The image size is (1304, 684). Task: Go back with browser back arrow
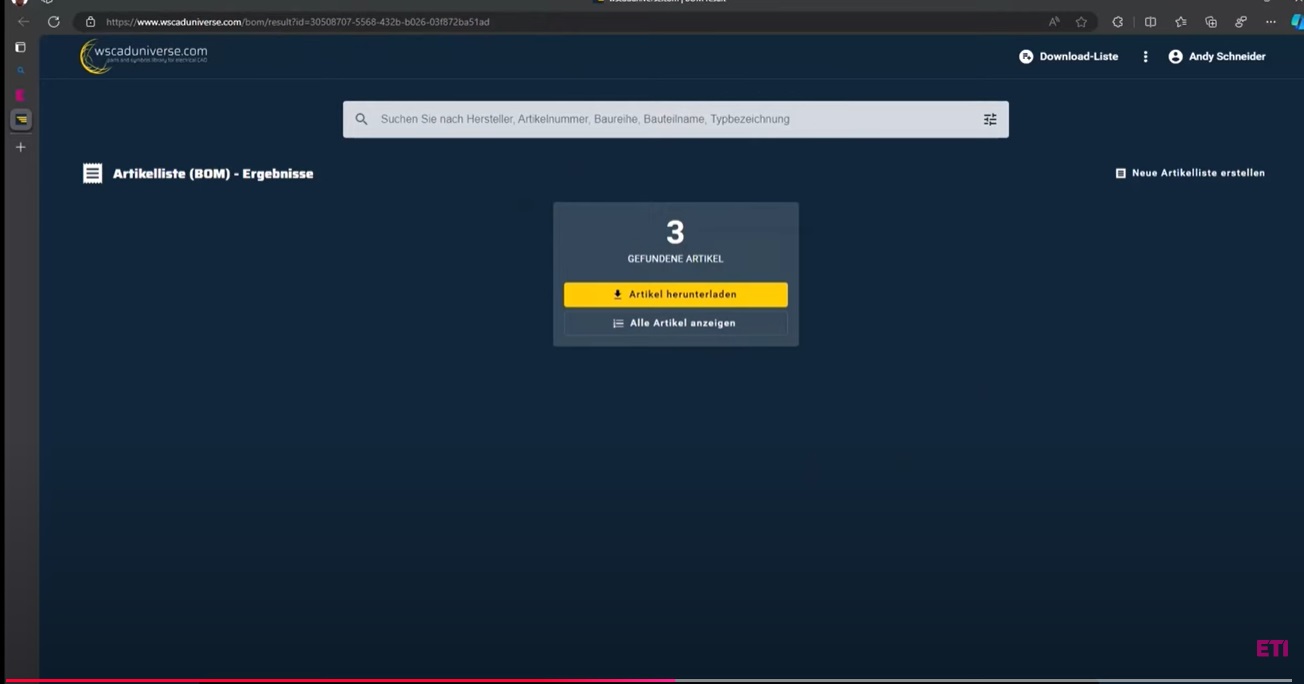[x=23, y=22]
